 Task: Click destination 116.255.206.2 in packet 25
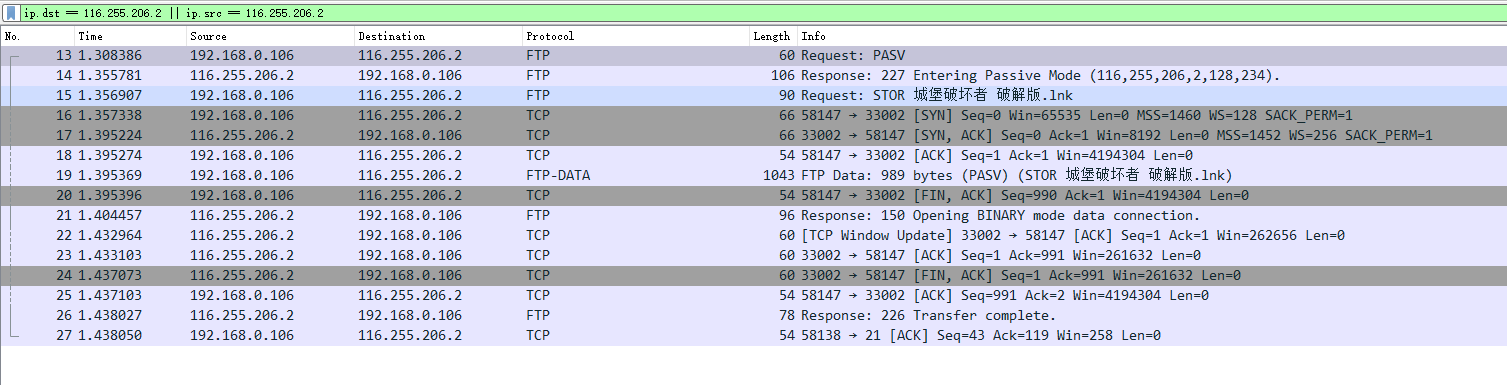pyautogui.click(x=410, y=295)
